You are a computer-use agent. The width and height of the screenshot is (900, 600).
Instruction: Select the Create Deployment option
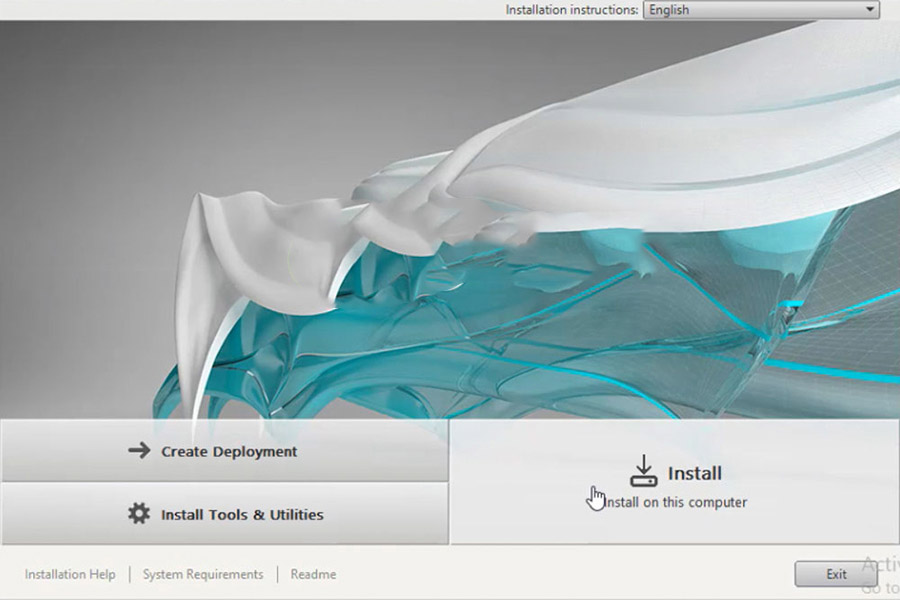click(x=229, y=452)
